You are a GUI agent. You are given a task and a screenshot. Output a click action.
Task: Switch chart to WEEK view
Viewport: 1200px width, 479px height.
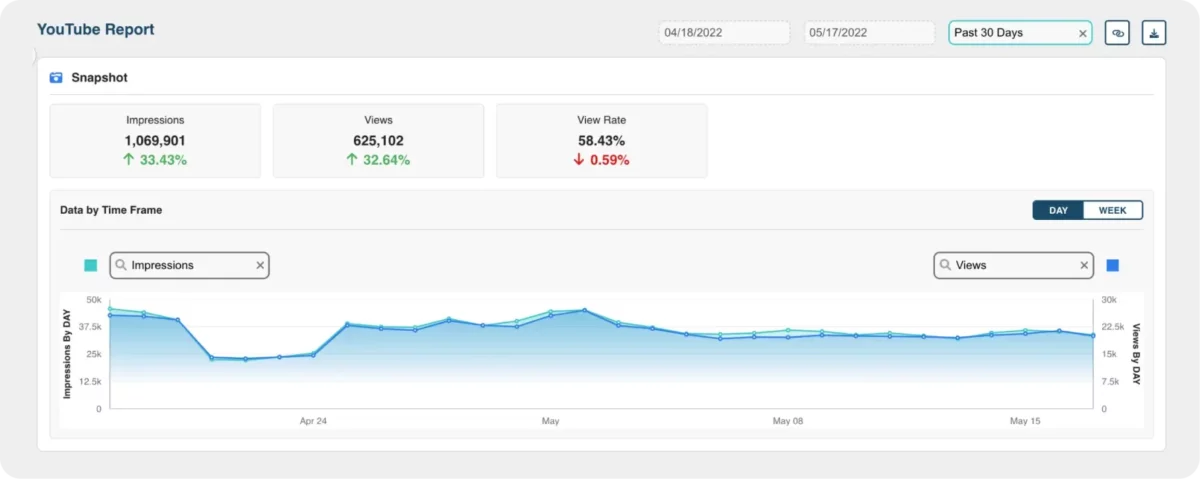click(1112, 210)
